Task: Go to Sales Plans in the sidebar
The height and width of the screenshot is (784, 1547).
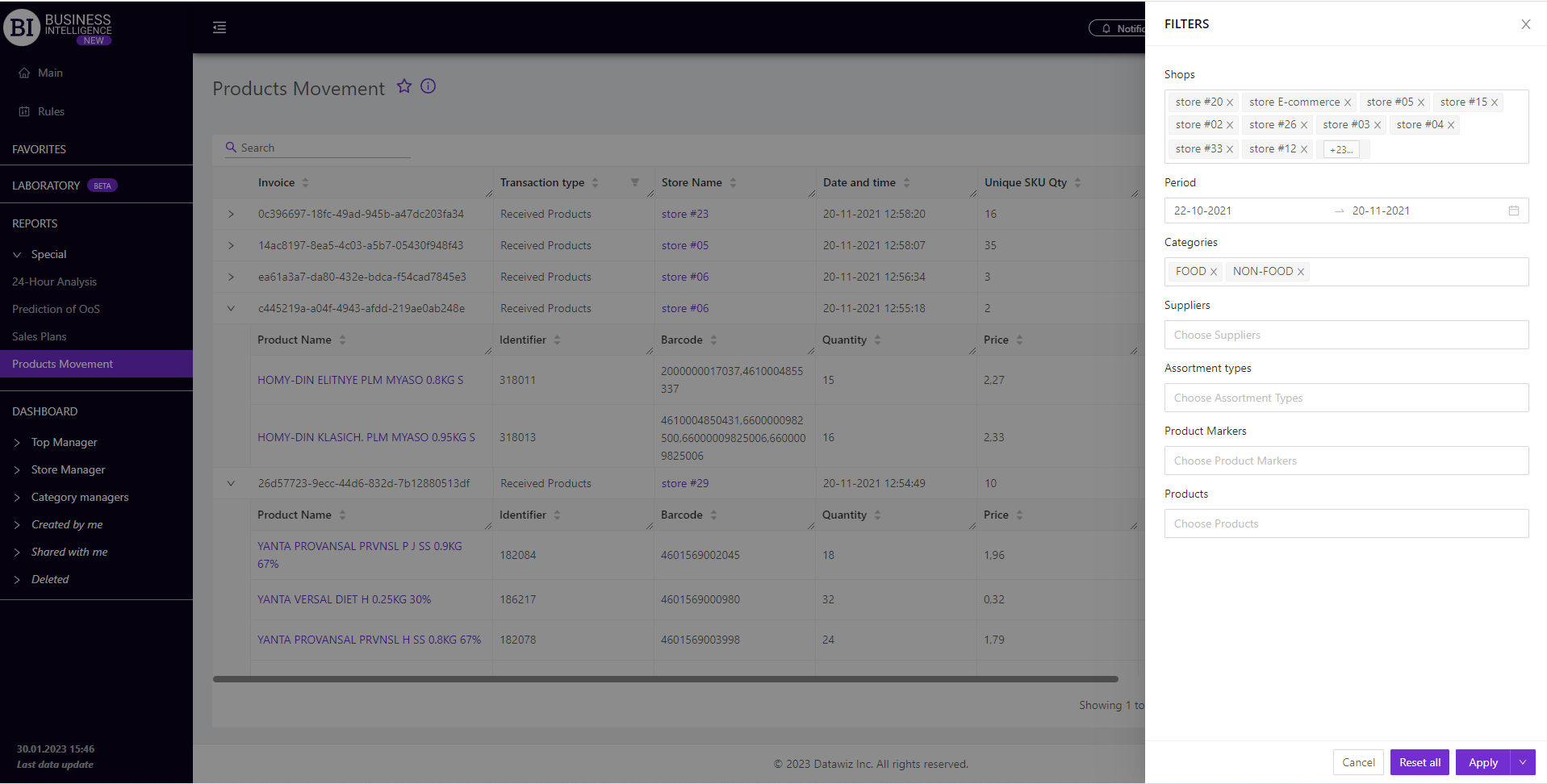Action: [40, 336]
